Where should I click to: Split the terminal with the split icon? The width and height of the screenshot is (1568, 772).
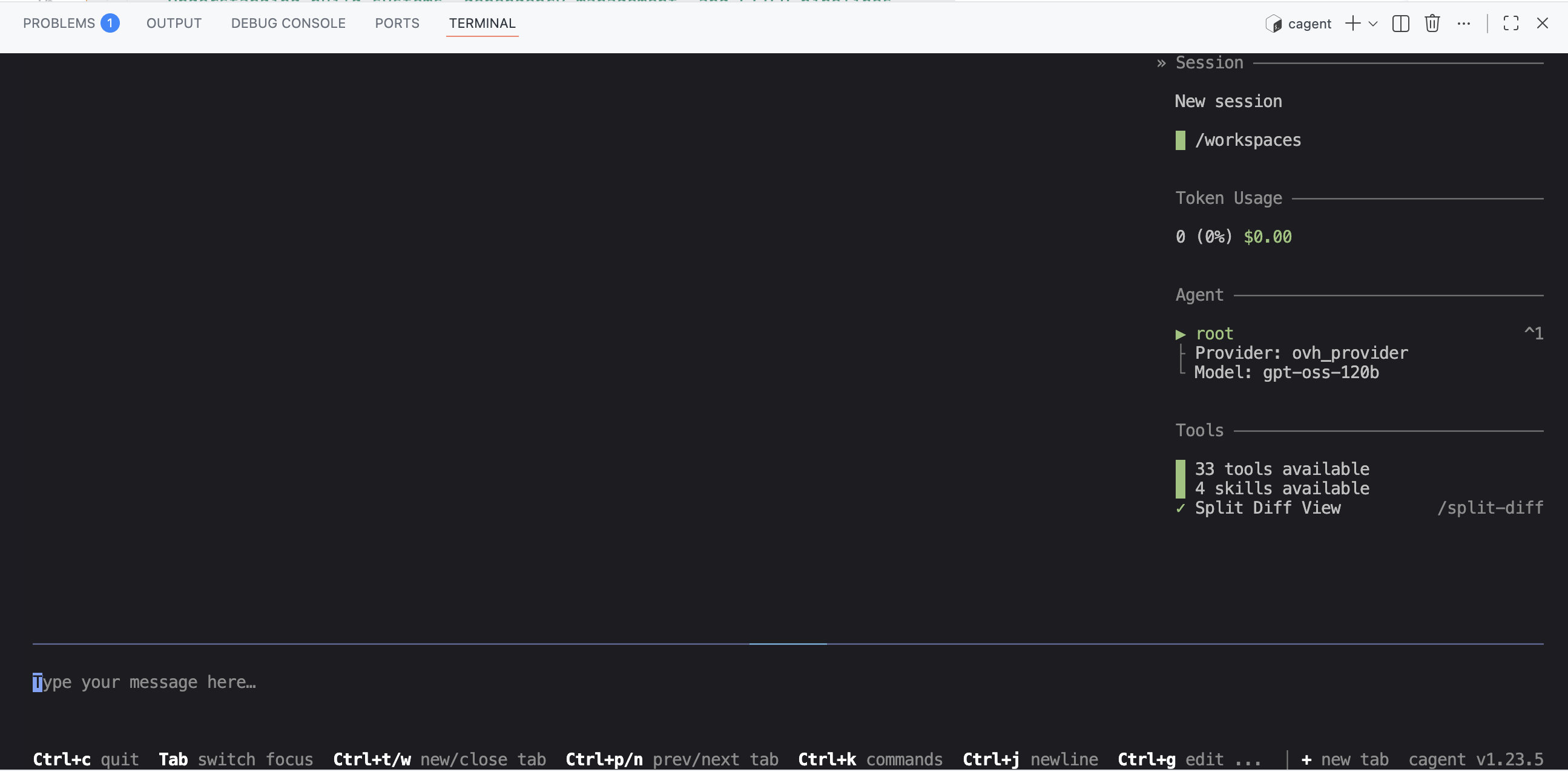coord(1400,24)
